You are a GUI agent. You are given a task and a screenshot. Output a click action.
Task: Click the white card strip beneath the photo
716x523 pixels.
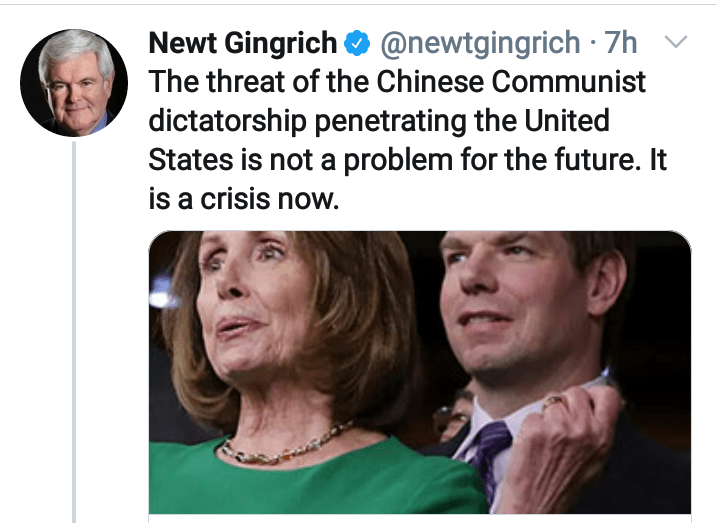(420, 519)
